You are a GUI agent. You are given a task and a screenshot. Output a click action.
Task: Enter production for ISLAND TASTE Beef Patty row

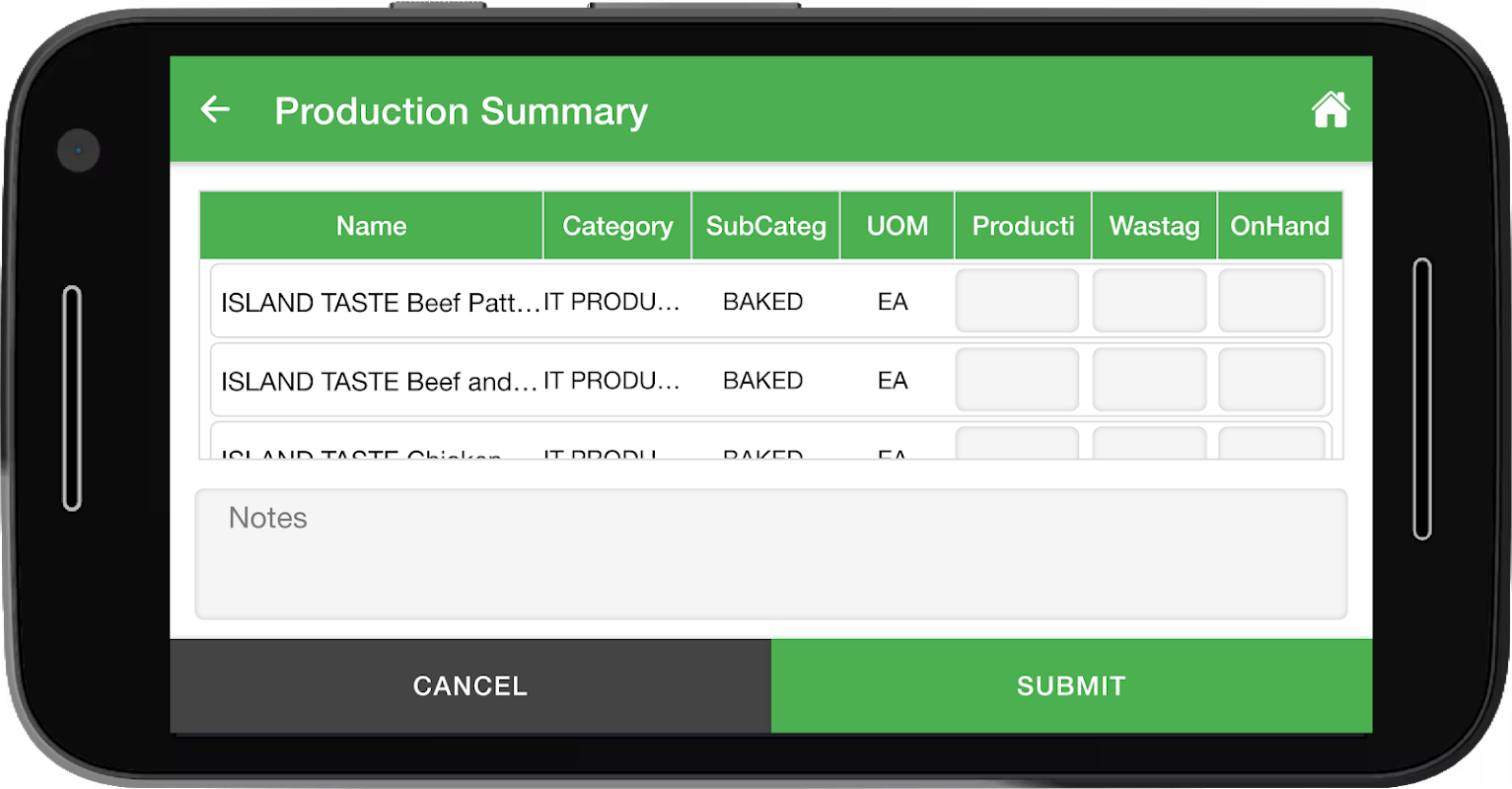coord(1017,301)
